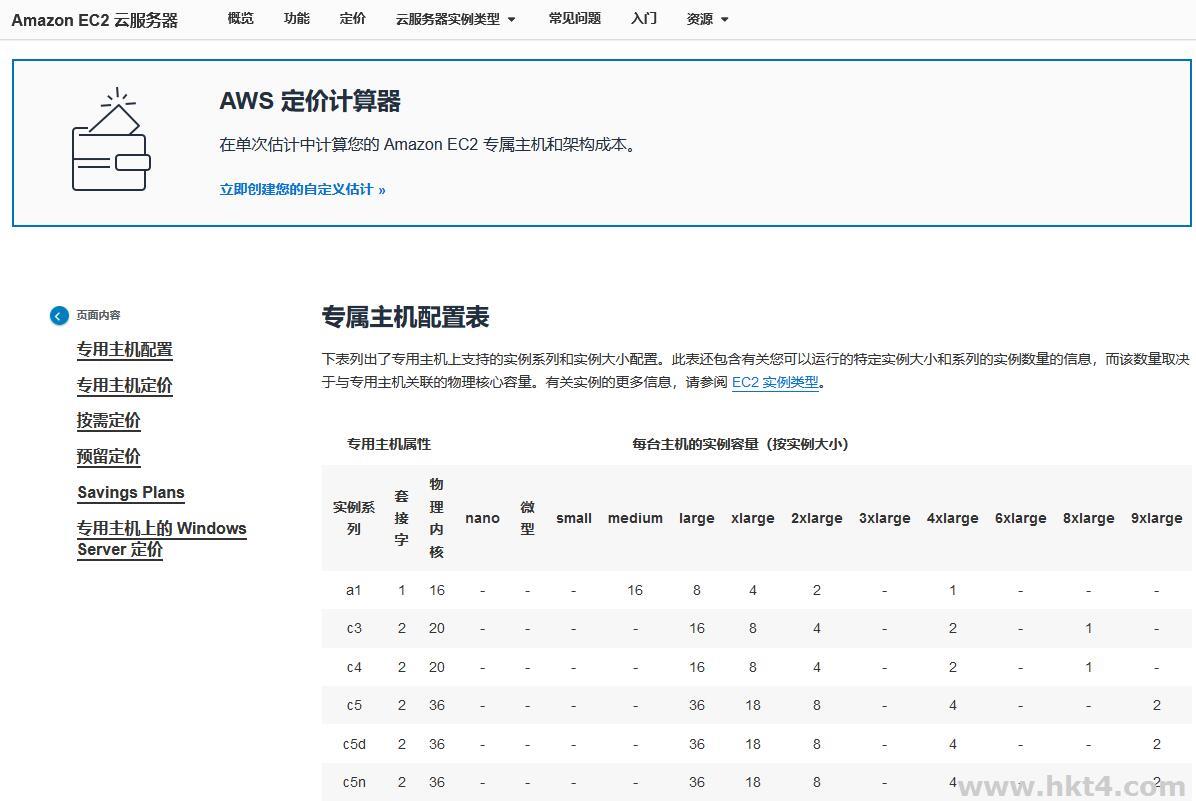Open the 概览 nav item
Viewport: 1196px width, 801px height.
(x=240, y=18)
